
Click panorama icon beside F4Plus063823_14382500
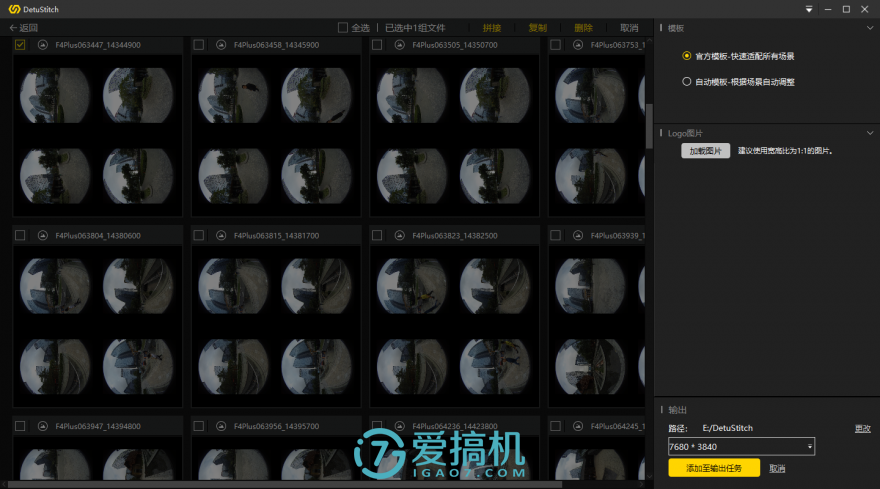tap(400, 235)
